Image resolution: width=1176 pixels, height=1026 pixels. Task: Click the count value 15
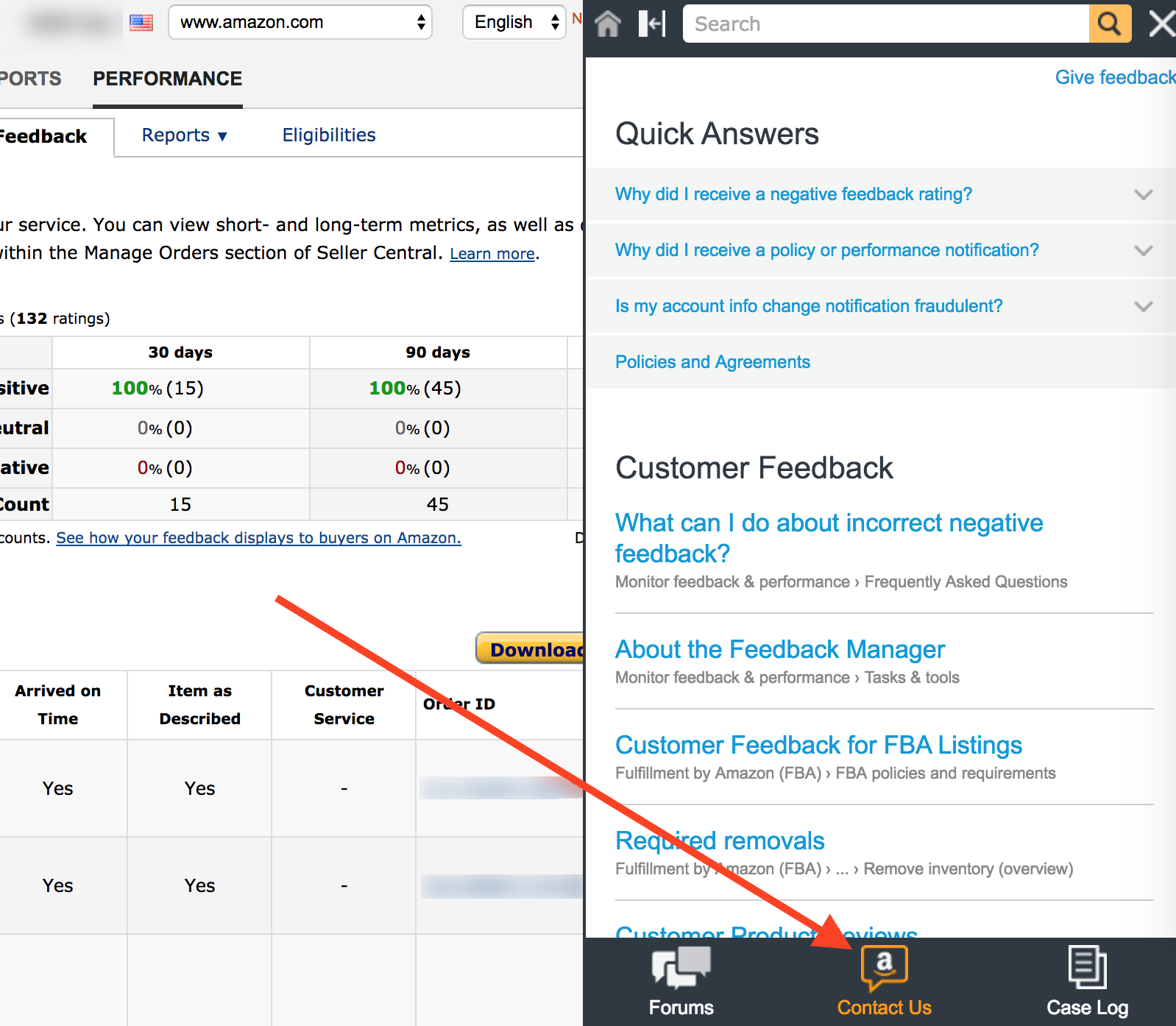point(180,504)
